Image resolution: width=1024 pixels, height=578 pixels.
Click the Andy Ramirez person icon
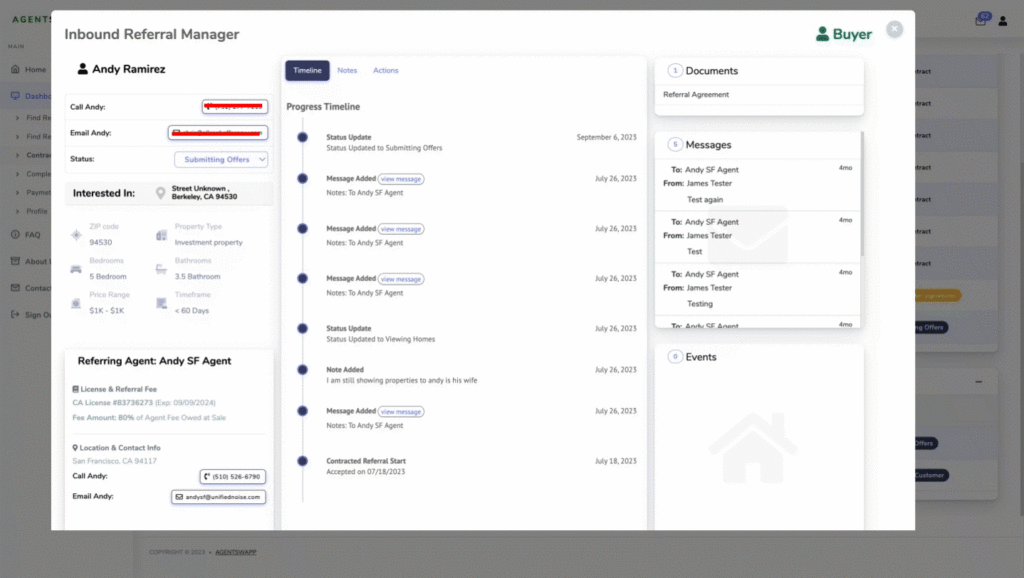(82, 69)
